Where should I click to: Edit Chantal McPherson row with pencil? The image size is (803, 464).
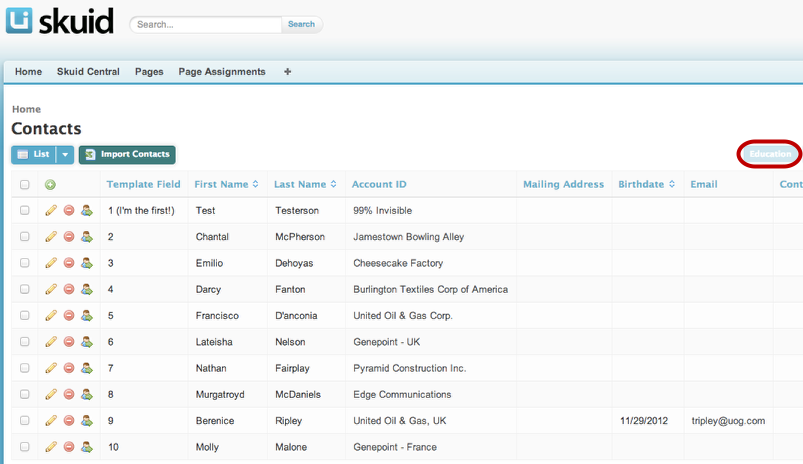point(51,237)
